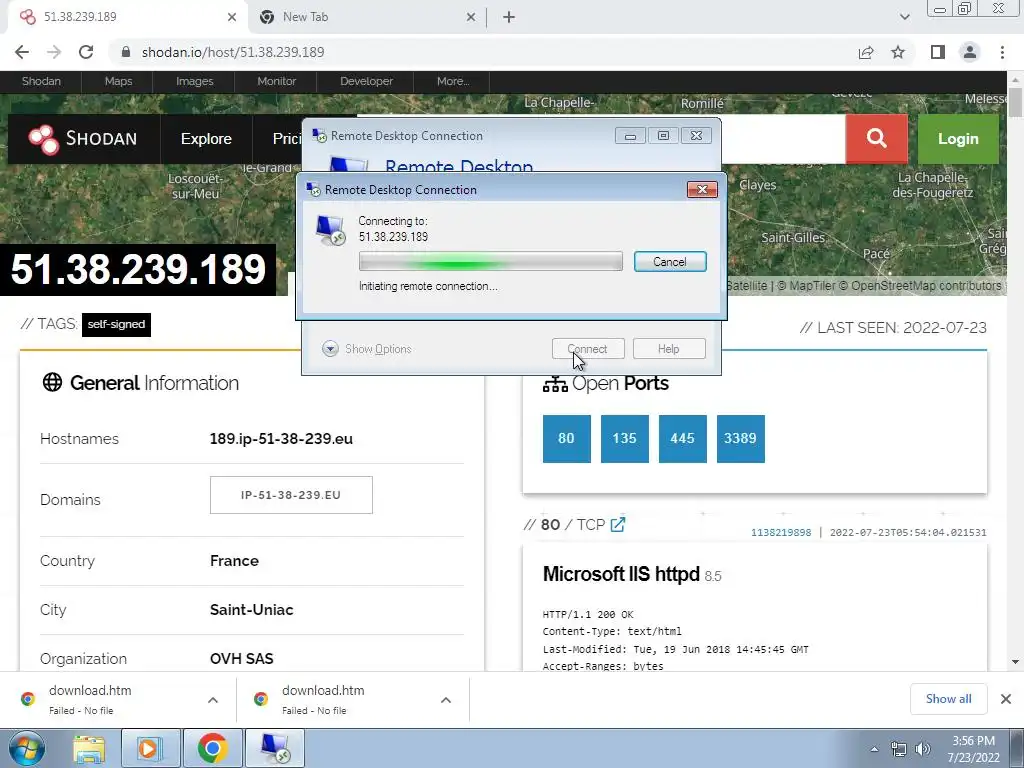1024x768 pixels.
Task: Select the 51.38.239.189 browser tab
Action: click(x=127, y=17)
